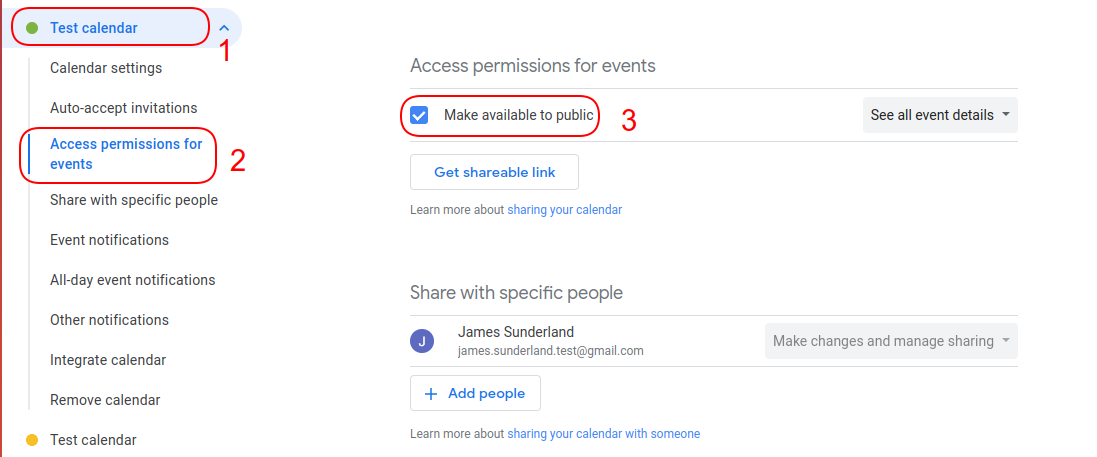Click Get shareable link button

(x=494, y=172)
